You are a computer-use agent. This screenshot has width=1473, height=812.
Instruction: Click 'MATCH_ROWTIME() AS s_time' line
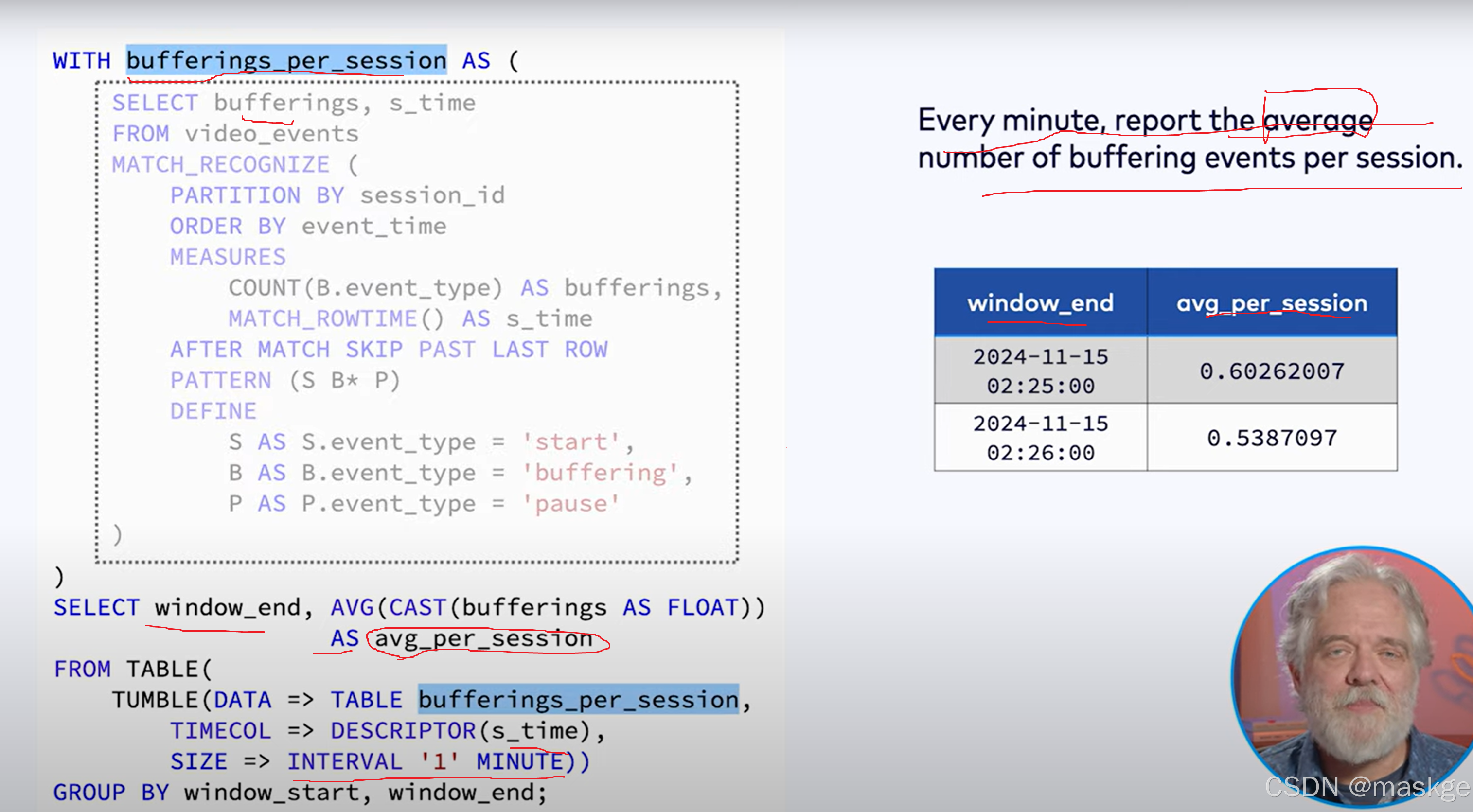[x=410, y=318]
